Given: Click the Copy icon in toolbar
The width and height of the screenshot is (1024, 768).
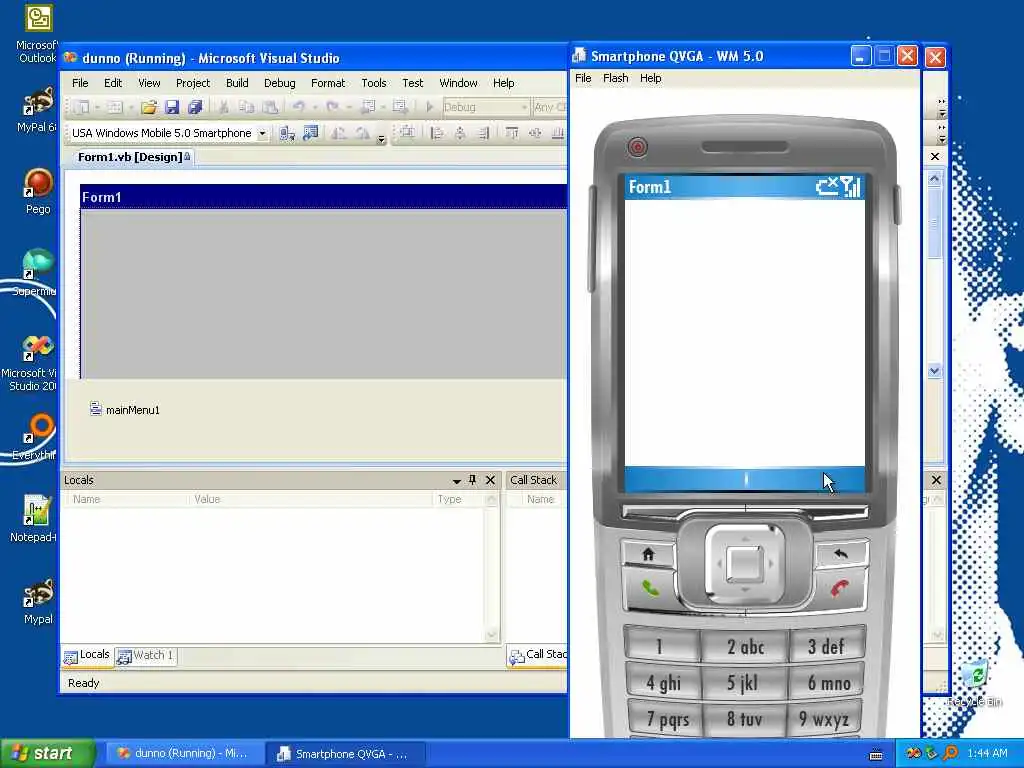Looking at the screenshot, I should pos(246,107).
